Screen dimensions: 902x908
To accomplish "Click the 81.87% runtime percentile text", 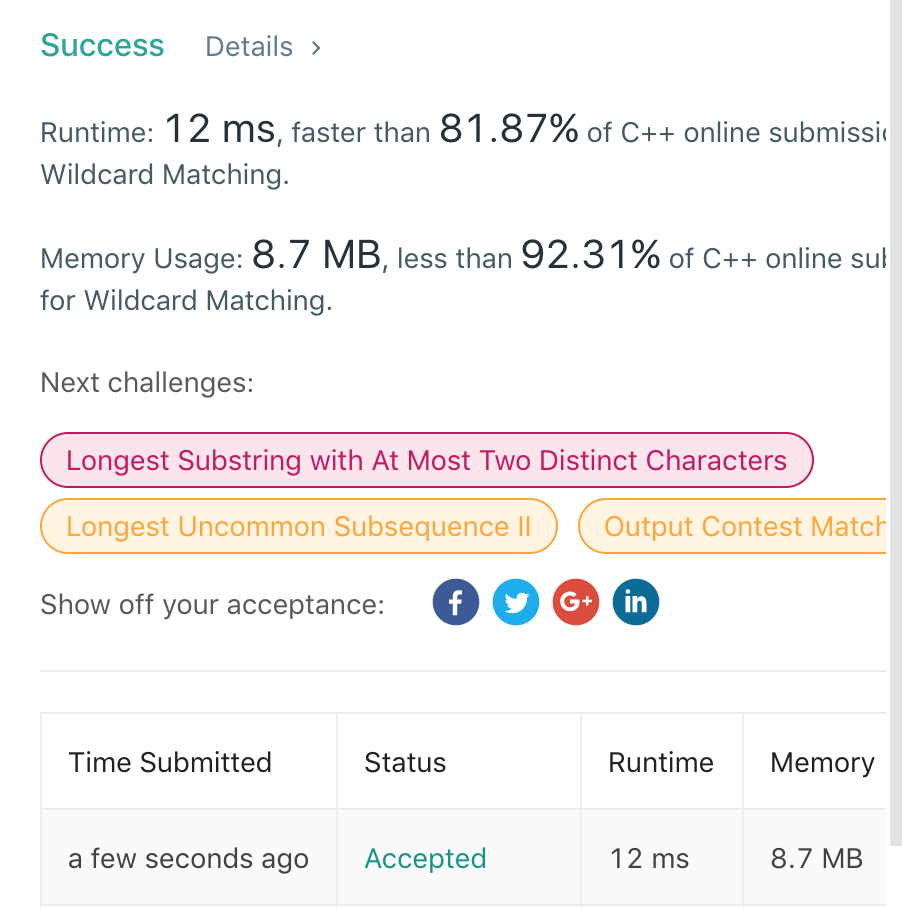I will pyautogui.click(x=509, y=130).
